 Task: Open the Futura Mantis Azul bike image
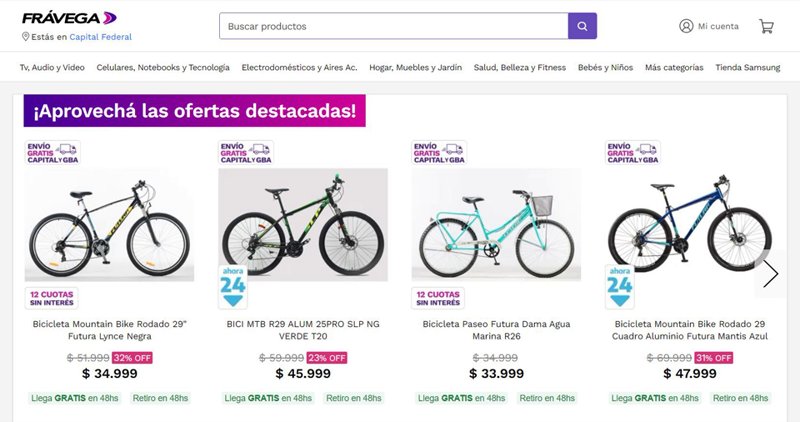[x=690, y=225]
